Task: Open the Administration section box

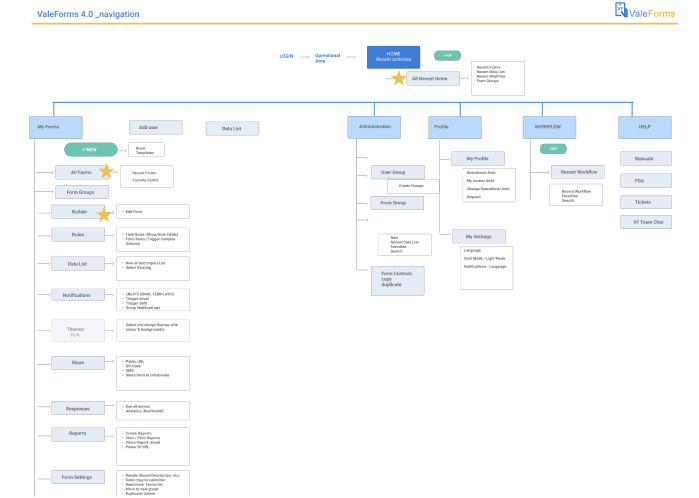Action: [374, 128]
